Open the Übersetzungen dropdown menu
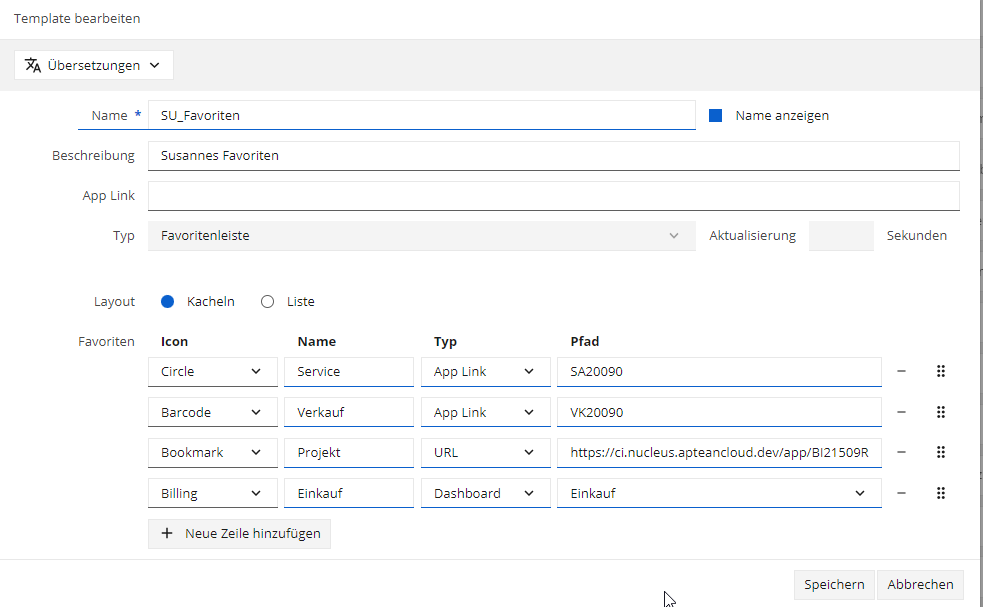The height and width of the screenshot is (607, 983). tap(94, 65)
